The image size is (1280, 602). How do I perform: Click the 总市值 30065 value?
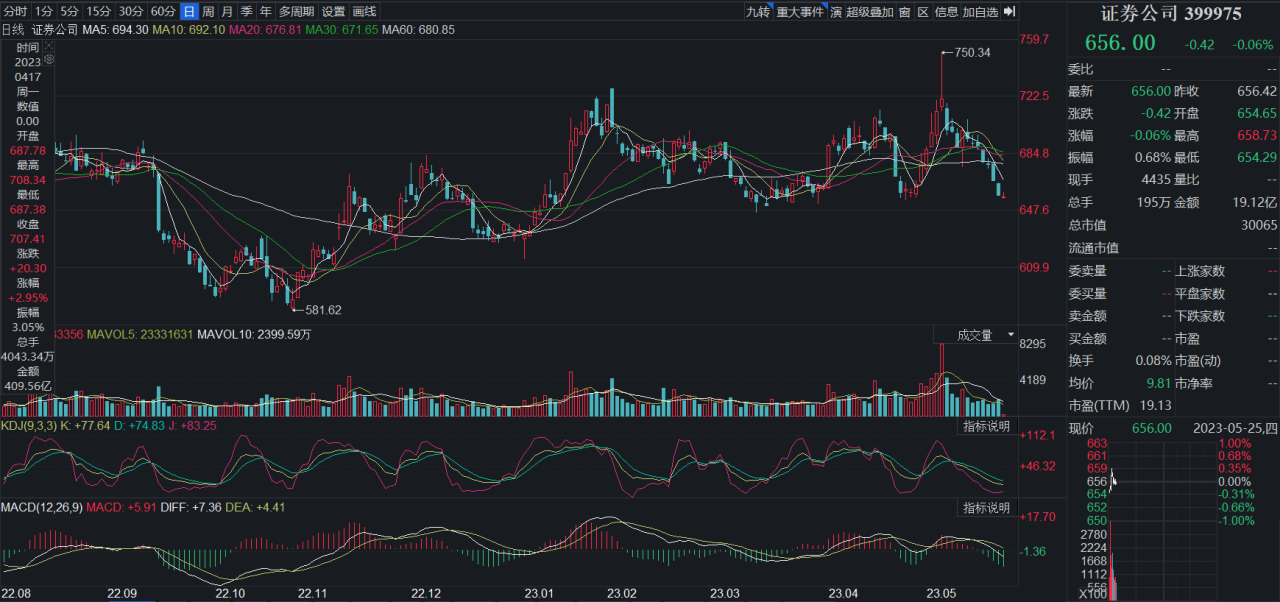click(1258, 225)
